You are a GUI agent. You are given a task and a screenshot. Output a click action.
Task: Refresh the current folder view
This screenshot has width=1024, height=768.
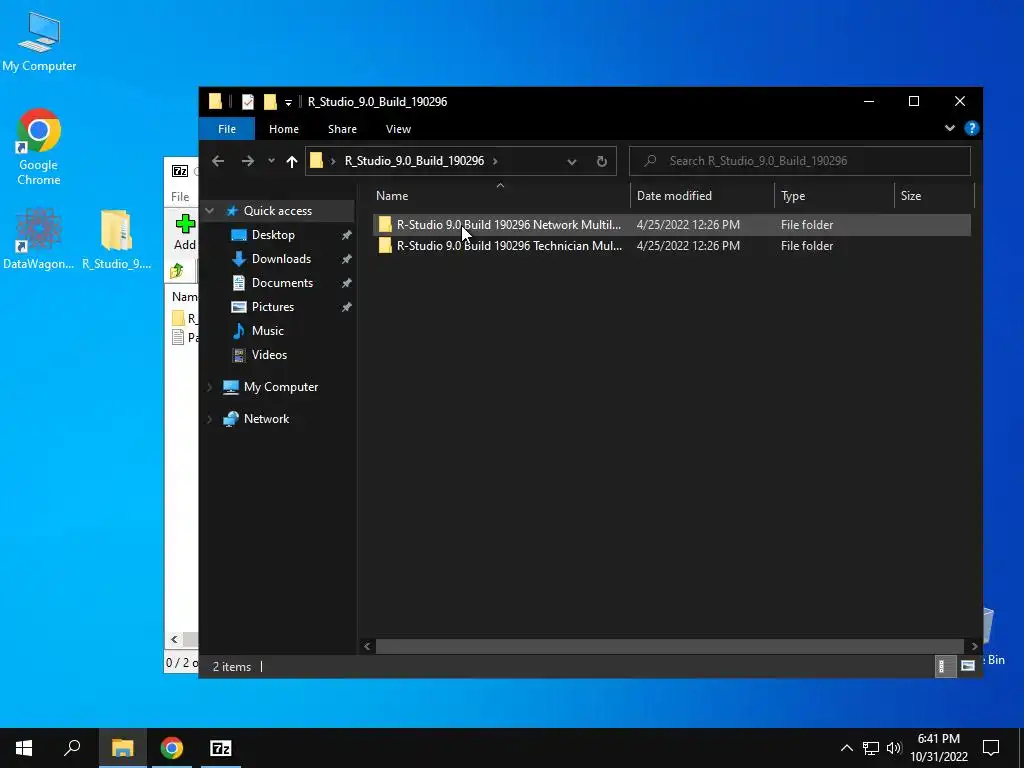(x=601, y=161)
